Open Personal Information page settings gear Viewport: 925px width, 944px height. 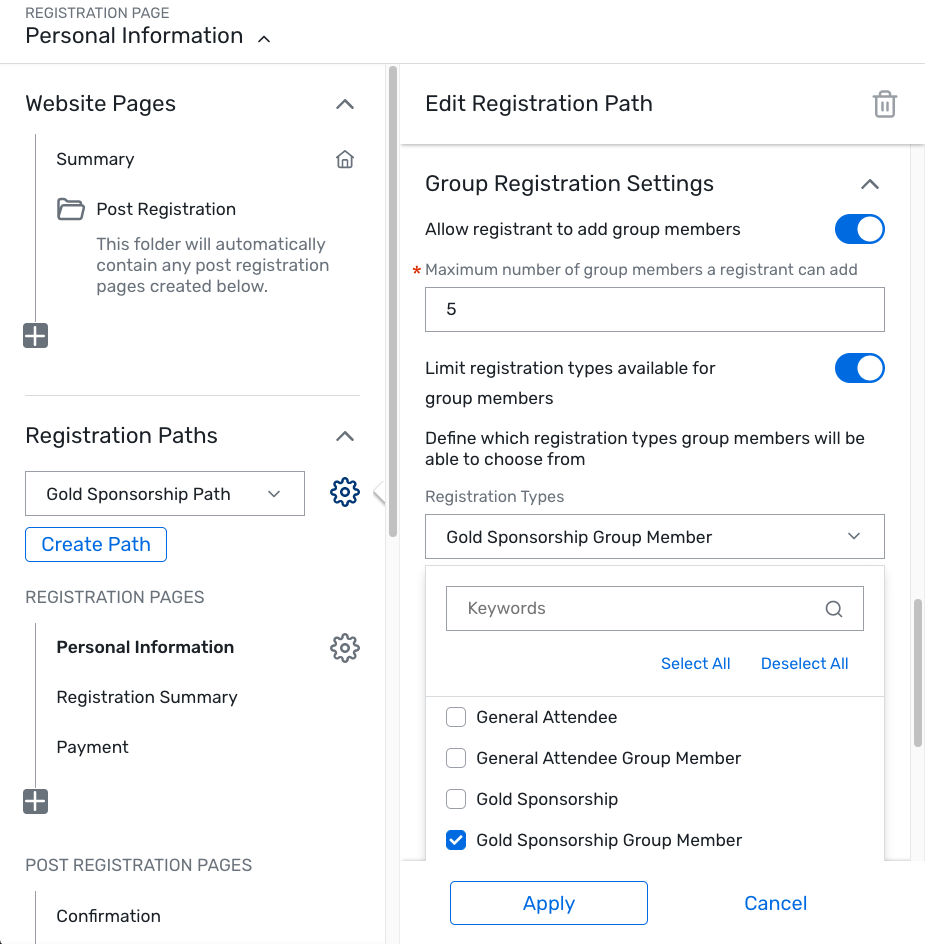point(345,648)
